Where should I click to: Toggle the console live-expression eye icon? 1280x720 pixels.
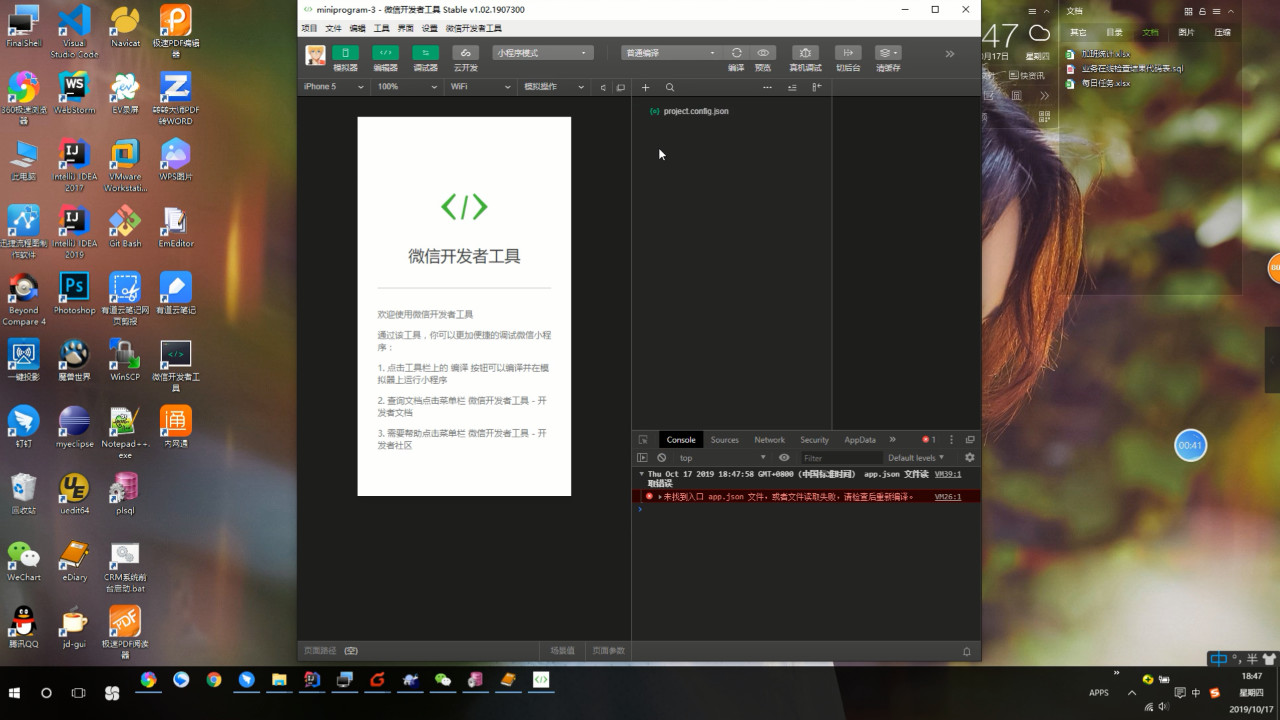(x=784, y=458)
